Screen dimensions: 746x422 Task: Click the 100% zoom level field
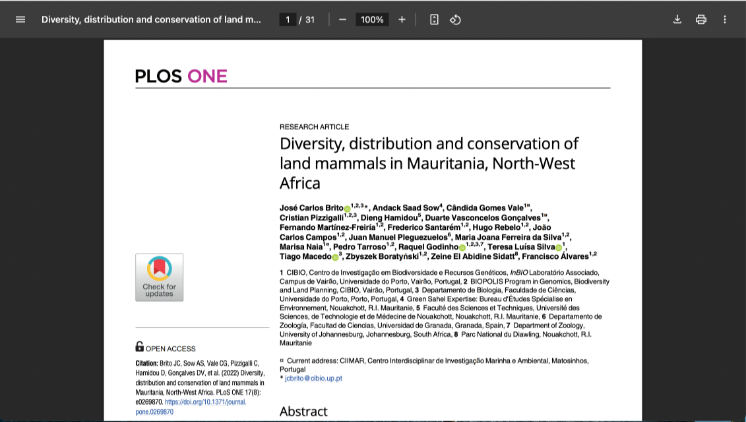click(372, 19)
